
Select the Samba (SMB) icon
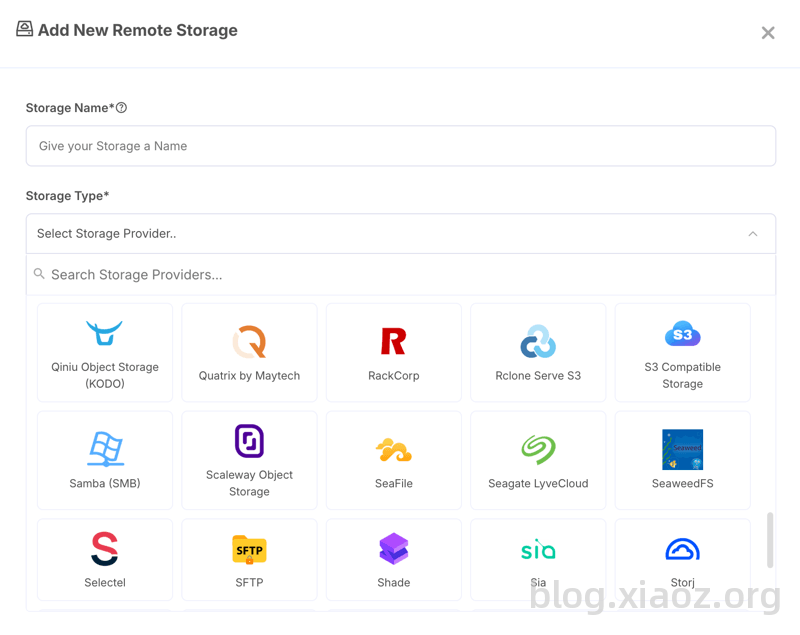click(x=105, y=449)
